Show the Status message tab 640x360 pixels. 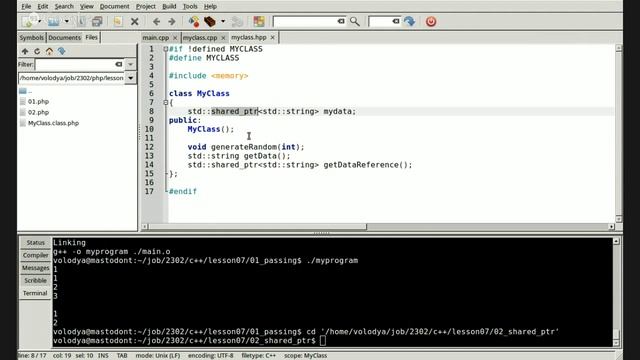pyautogui.click(x=36, y=242)
